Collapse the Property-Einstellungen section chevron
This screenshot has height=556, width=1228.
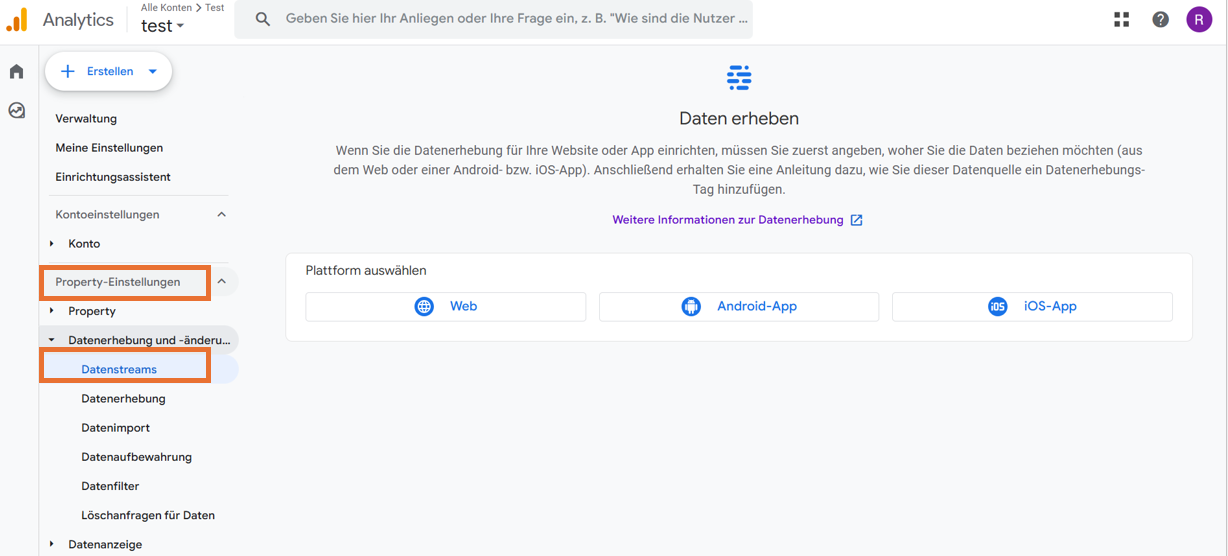tap(222, 282)
